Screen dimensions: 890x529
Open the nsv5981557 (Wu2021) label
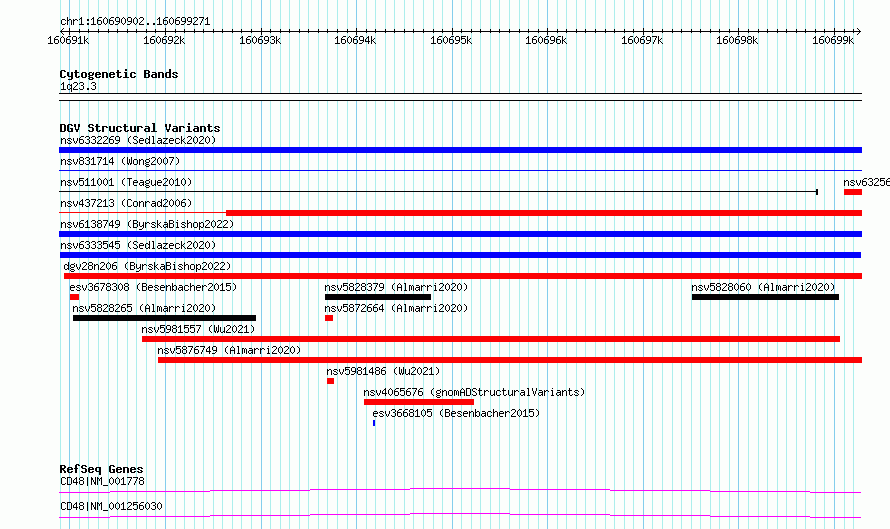(198, 329)
